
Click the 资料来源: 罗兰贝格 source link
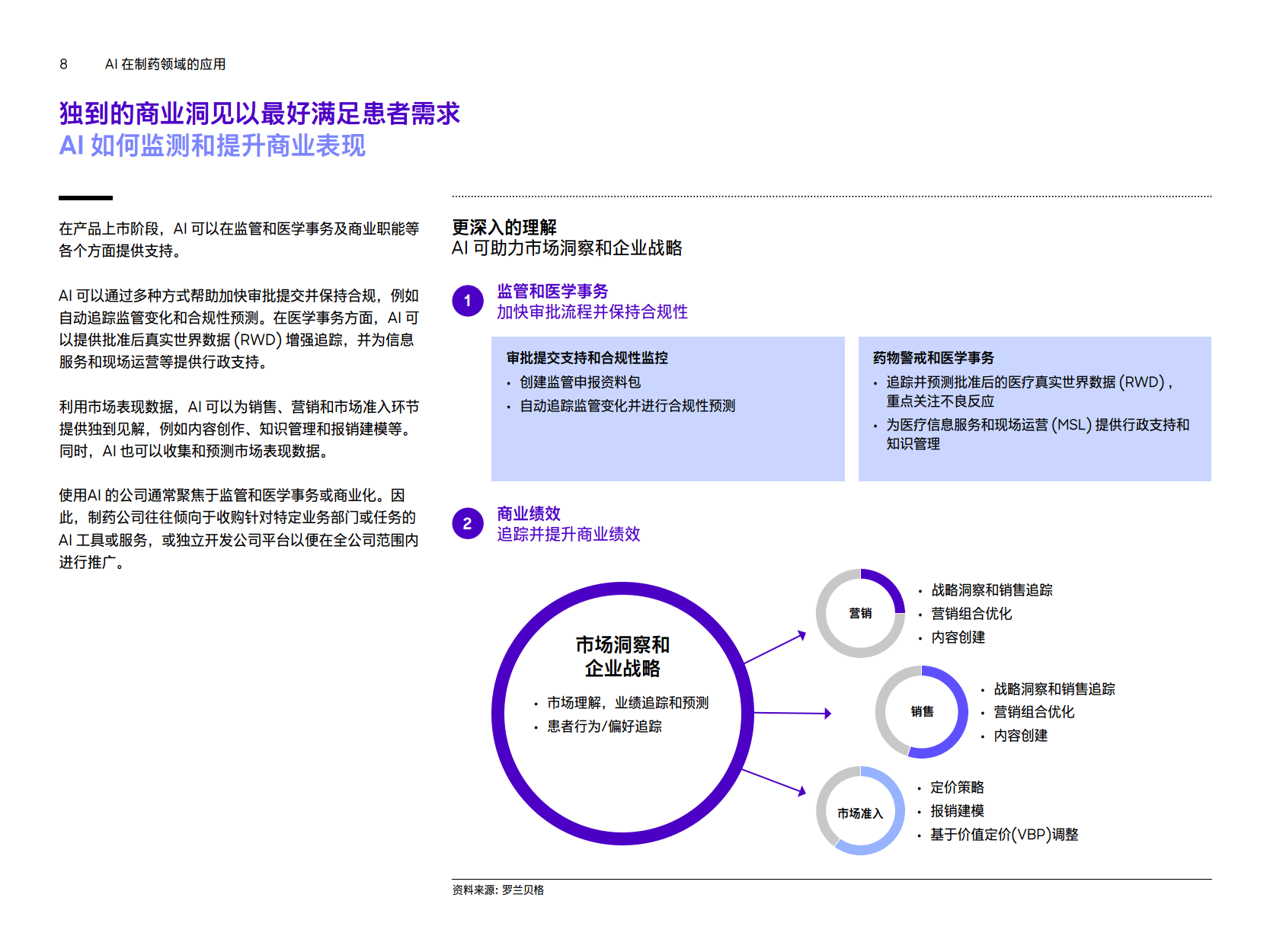pos(499,889)
